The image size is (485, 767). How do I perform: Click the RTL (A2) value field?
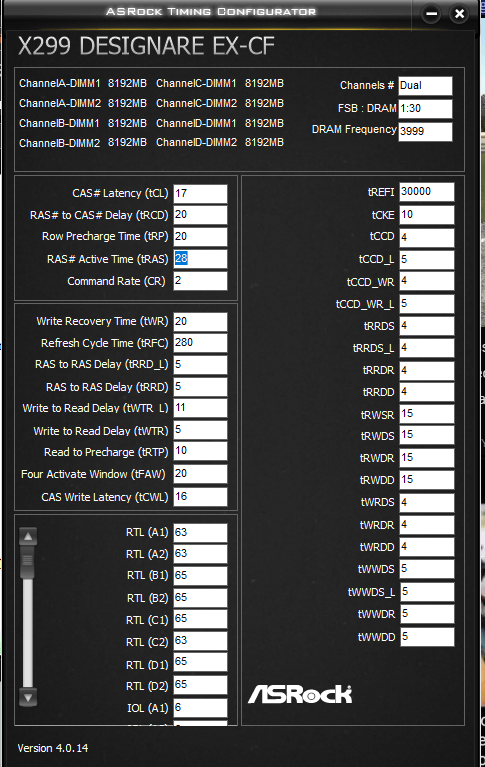coord(200,554)
